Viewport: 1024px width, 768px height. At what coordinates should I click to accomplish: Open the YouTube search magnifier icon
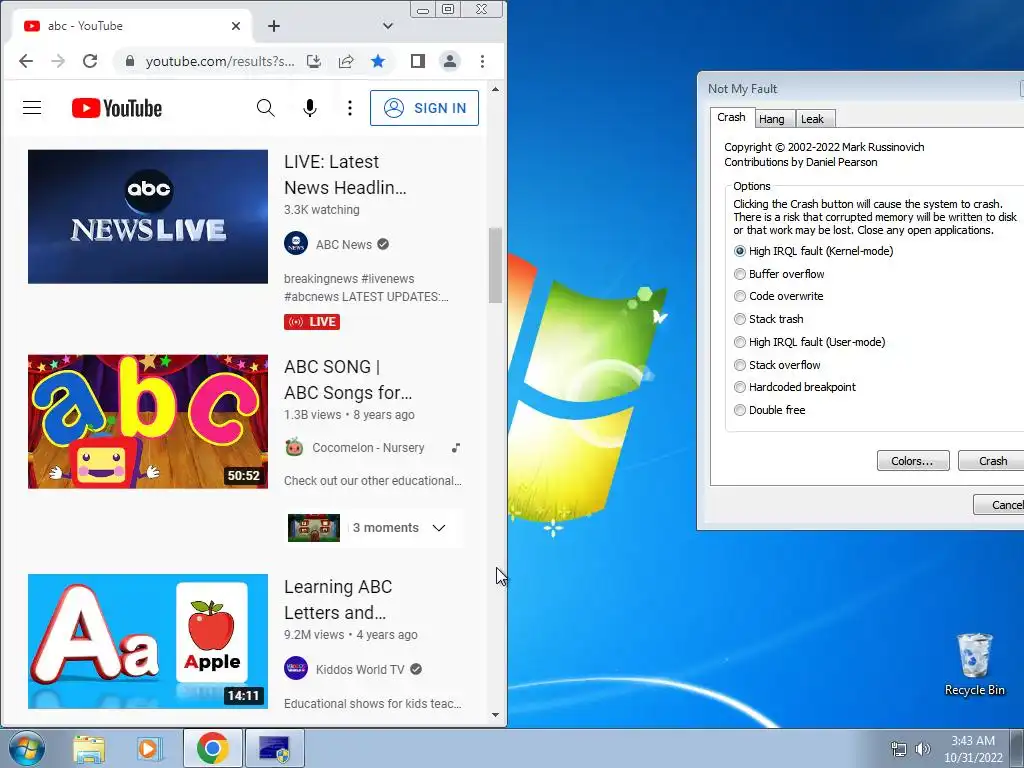(x=265, y=108)
